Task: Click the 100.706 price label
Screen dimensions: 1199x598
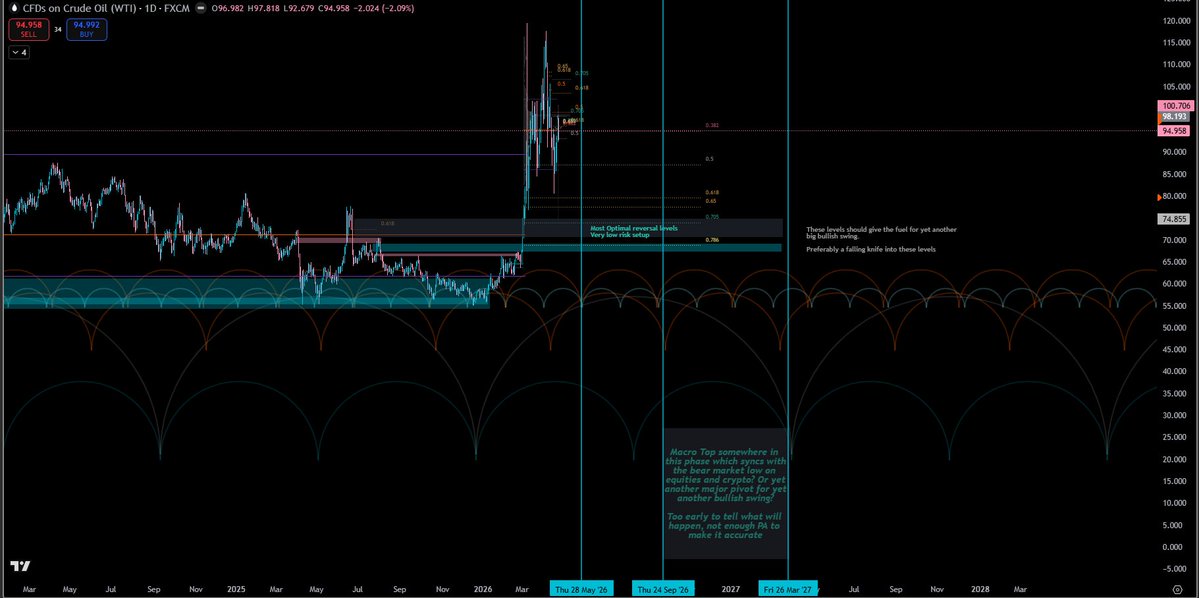Action: click(1174, 106)
